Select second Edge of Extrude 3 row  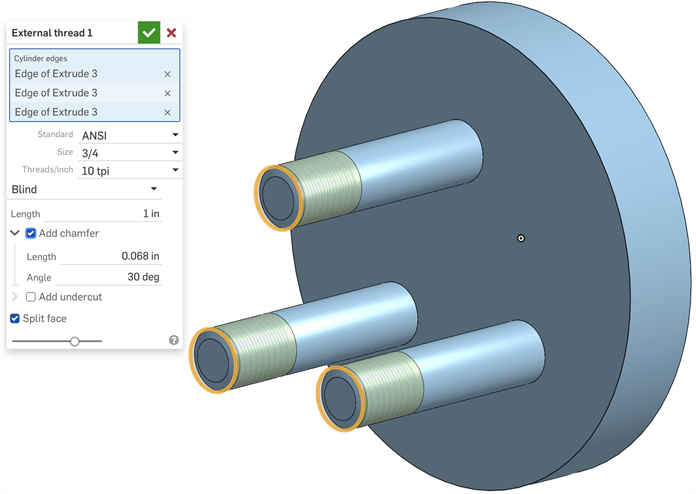tap(95, 93)
